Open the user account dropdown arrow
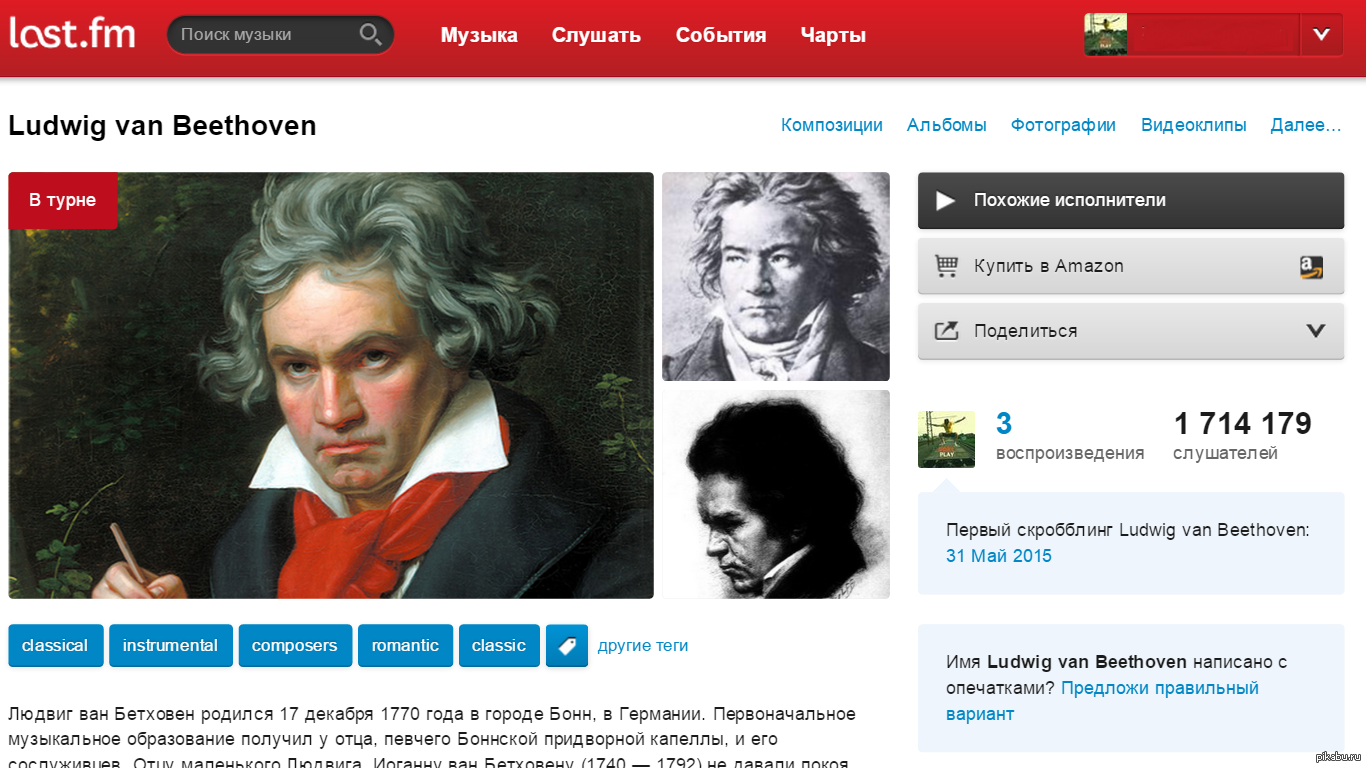The width and height of the screenshot is (1366, 768). click(1321, 34)
